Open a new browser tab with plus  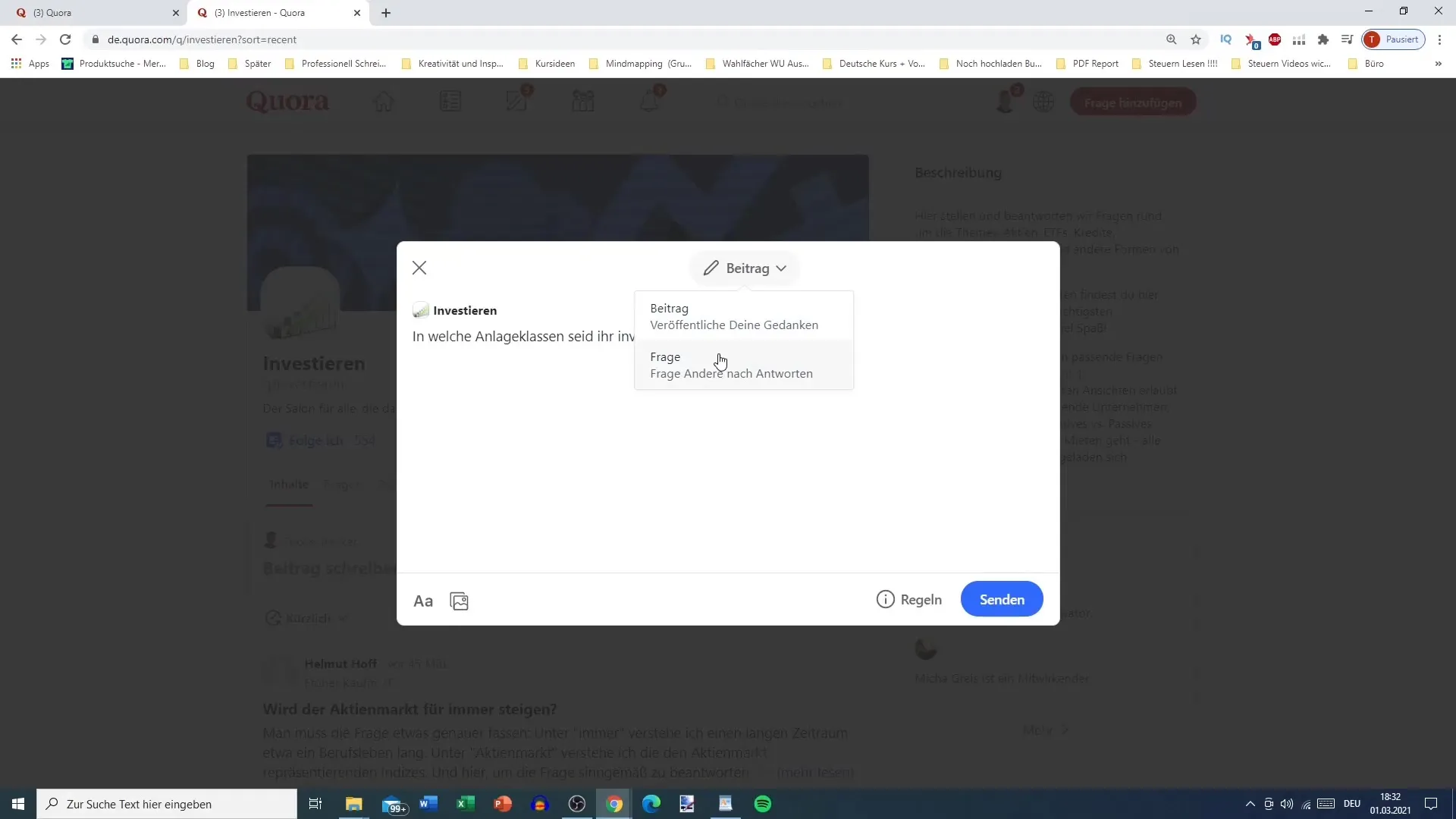tap(386, 13)
